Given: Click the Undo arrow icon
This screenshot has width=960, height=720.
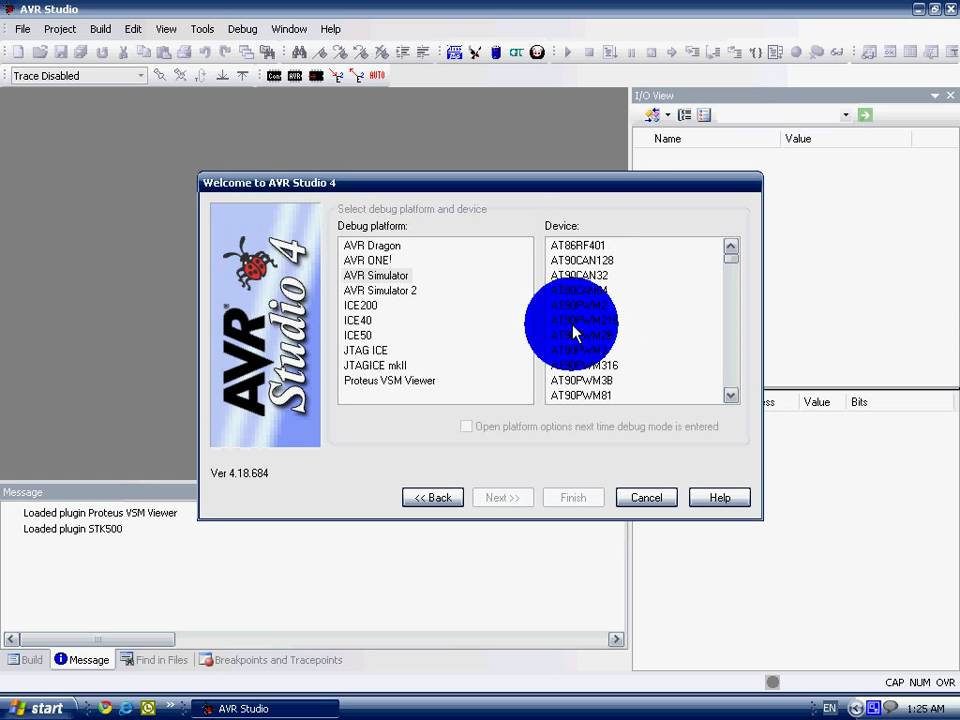Looking at the screenshot, I should point(205,52).
